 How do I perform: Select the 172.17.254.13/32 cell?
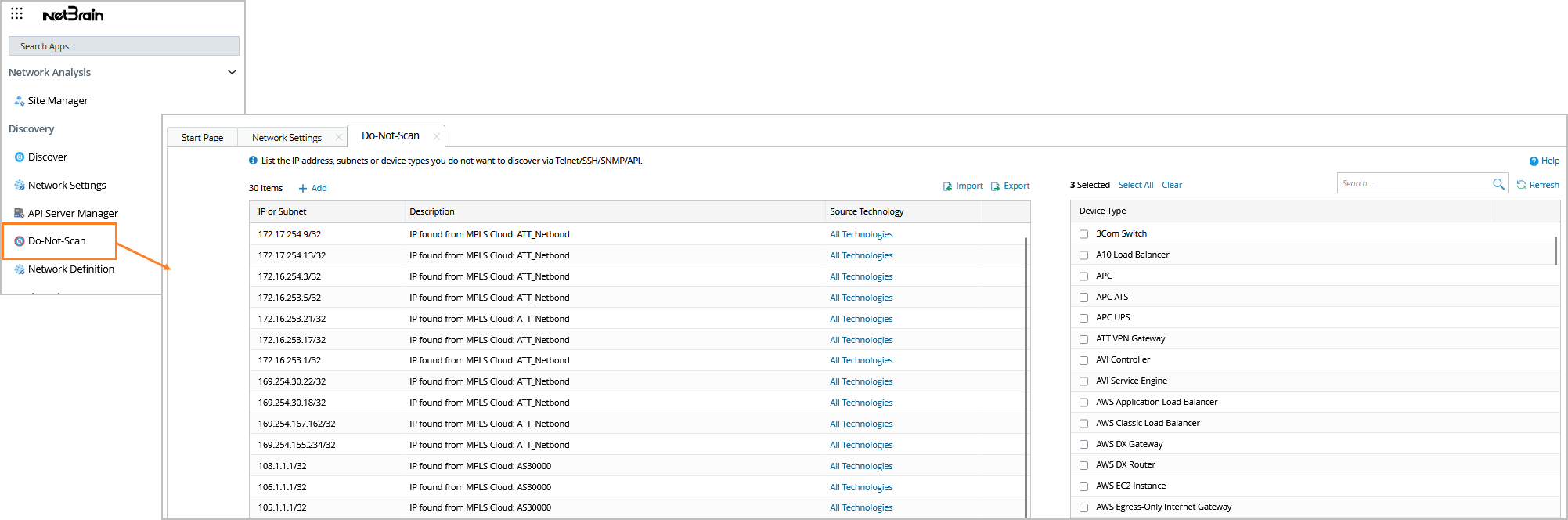click(x=292, y=256)
